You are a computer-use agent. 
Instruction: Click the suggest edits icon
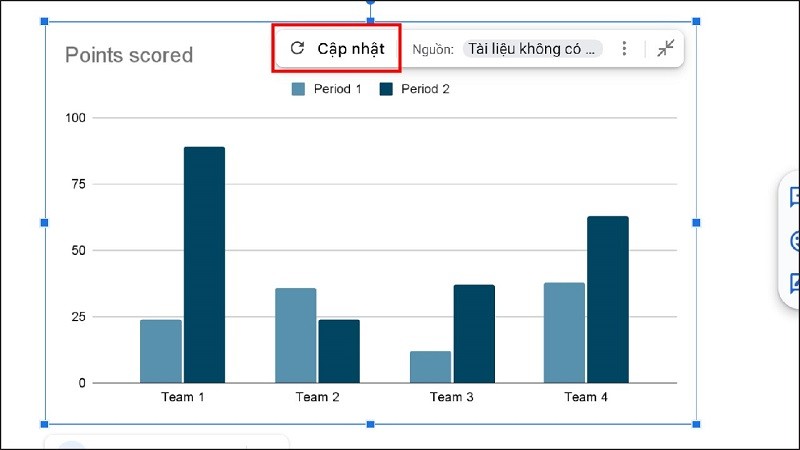click(795, 283)
